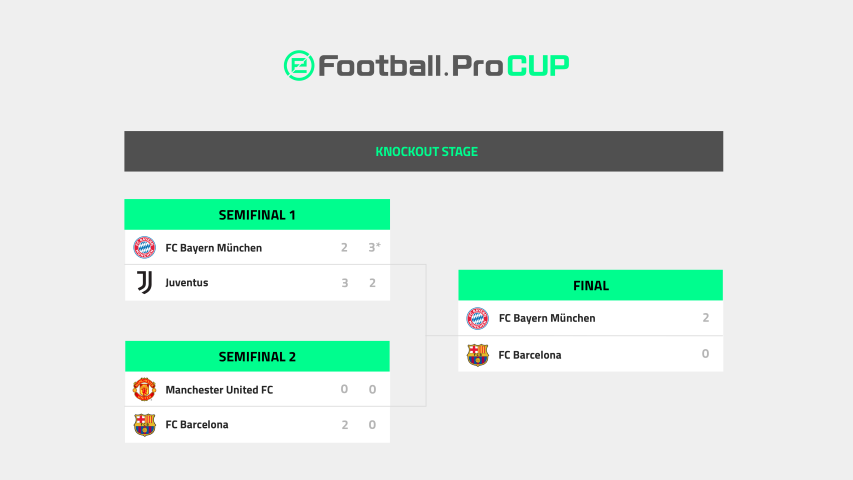Click the Manchester United crest icon
Viewport: 853px width, 480px height.
tap(145, 389)
